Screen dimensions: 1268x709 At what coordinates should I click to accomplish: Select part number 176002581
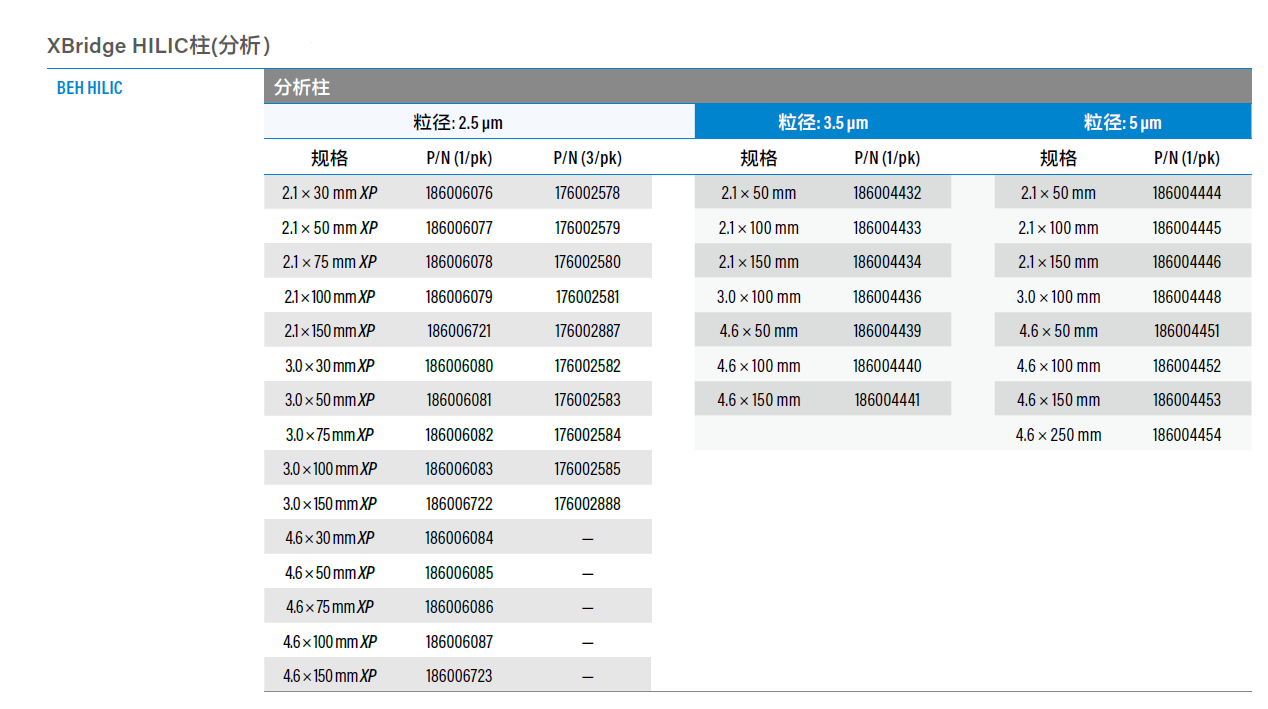coord(587,297)
